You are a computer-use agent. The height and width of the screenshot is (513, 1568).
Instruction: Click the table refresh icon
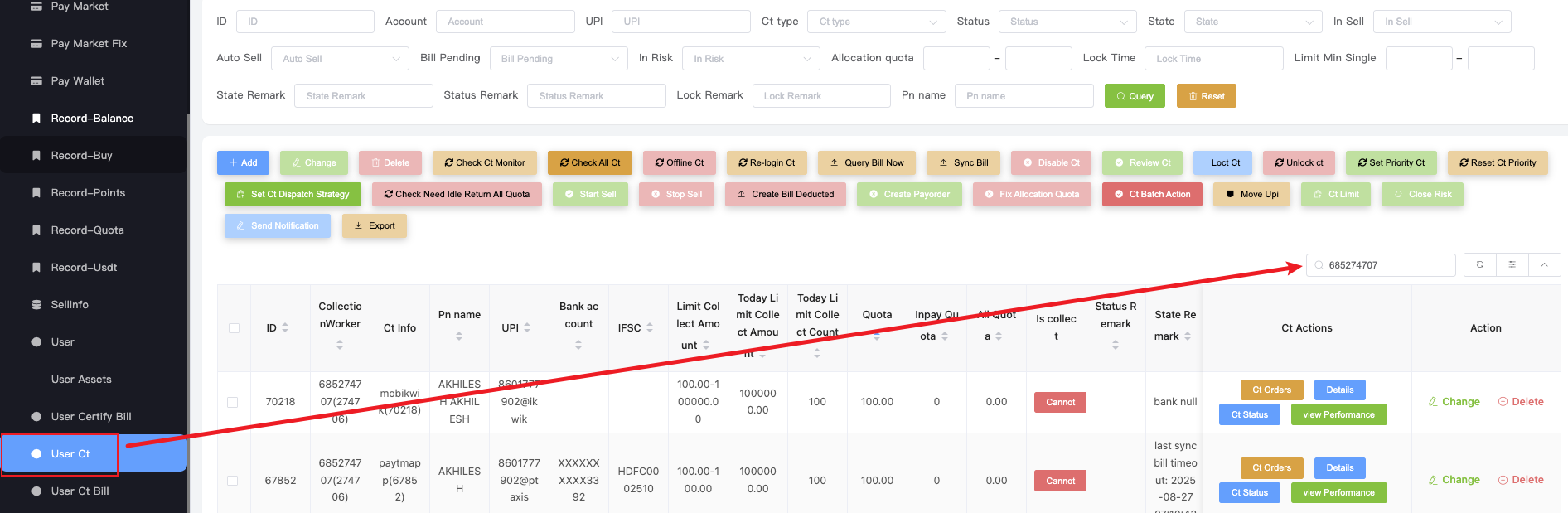pos(1479,265)
